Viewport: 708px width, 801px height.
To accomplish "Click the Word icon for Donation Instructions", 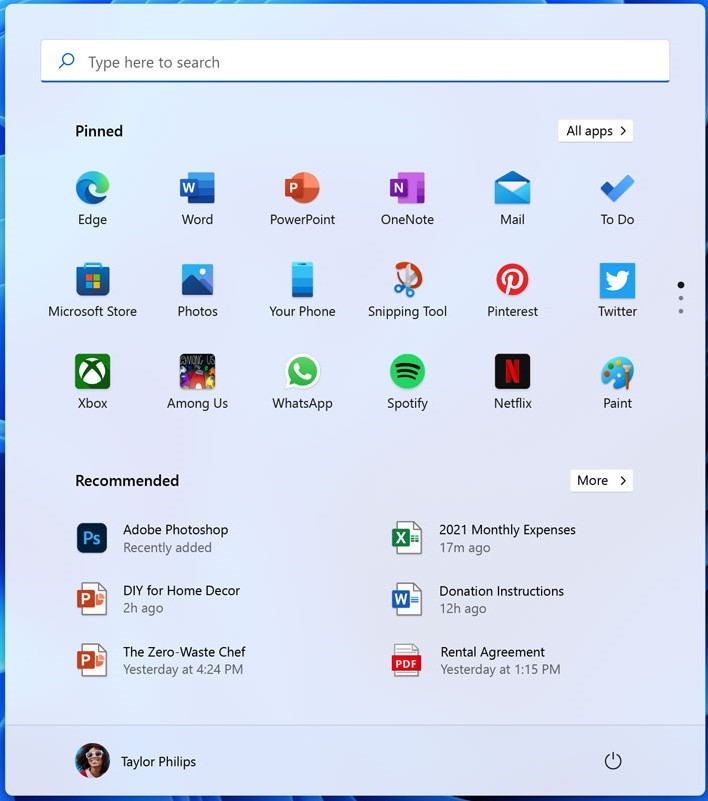I will click(x=407, y=599).
